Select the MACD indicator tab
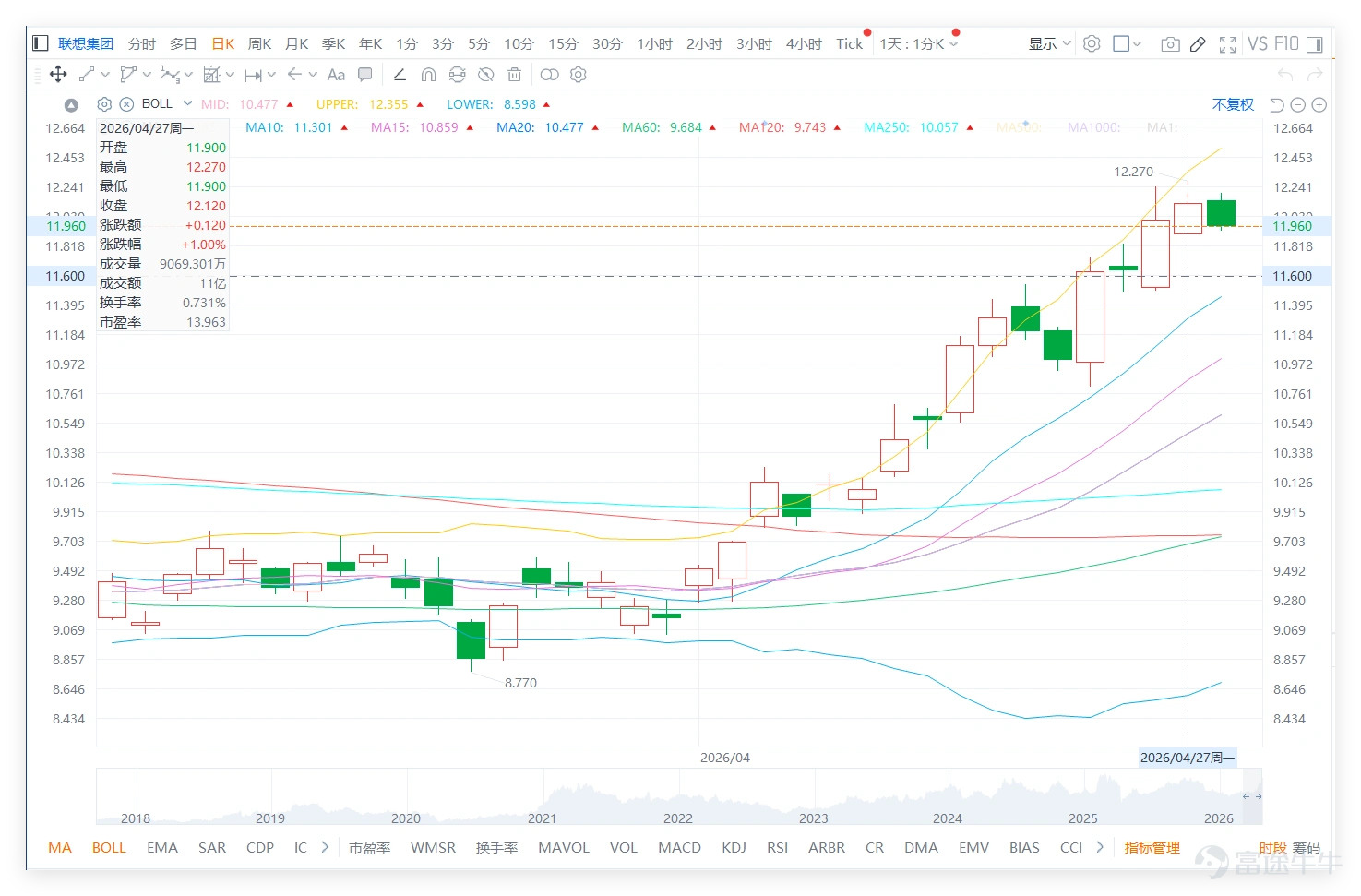This screenshot has height=896, width=1361. tap(679, 847)
